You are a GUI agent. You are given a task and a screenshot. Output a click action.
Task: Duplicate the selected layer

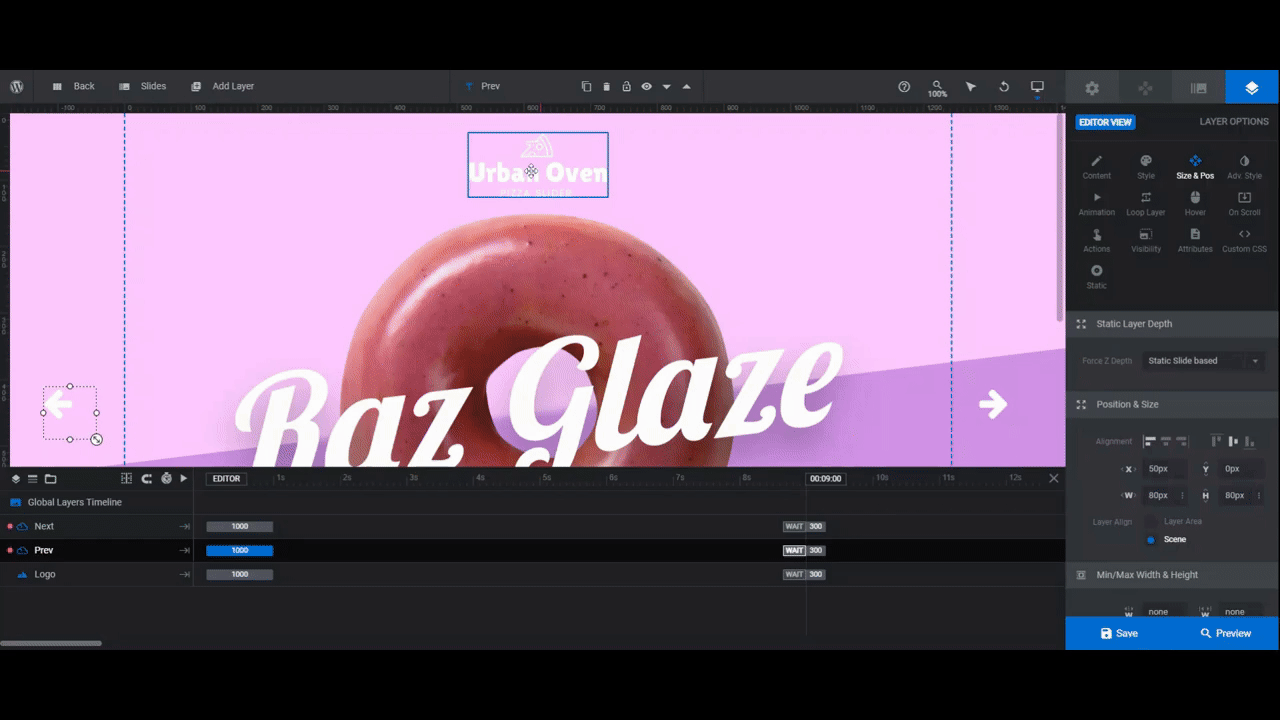click(586, 87)
